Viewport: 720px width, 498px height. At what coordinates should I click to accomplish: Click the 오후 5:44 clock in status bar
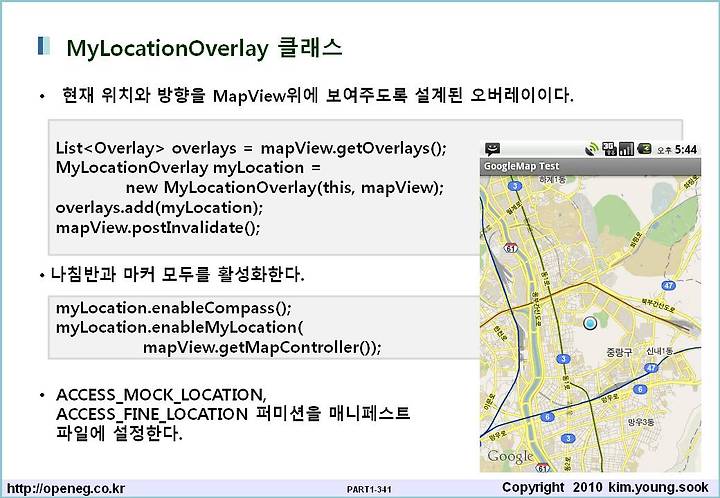click(677, 150)
